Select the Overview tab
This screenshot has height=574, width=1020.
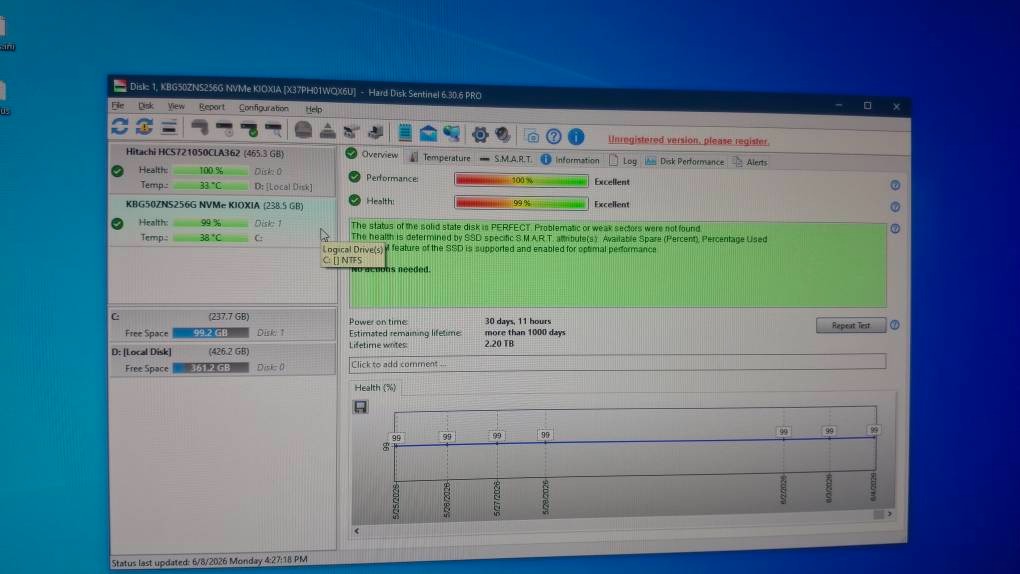click(373, 154)
